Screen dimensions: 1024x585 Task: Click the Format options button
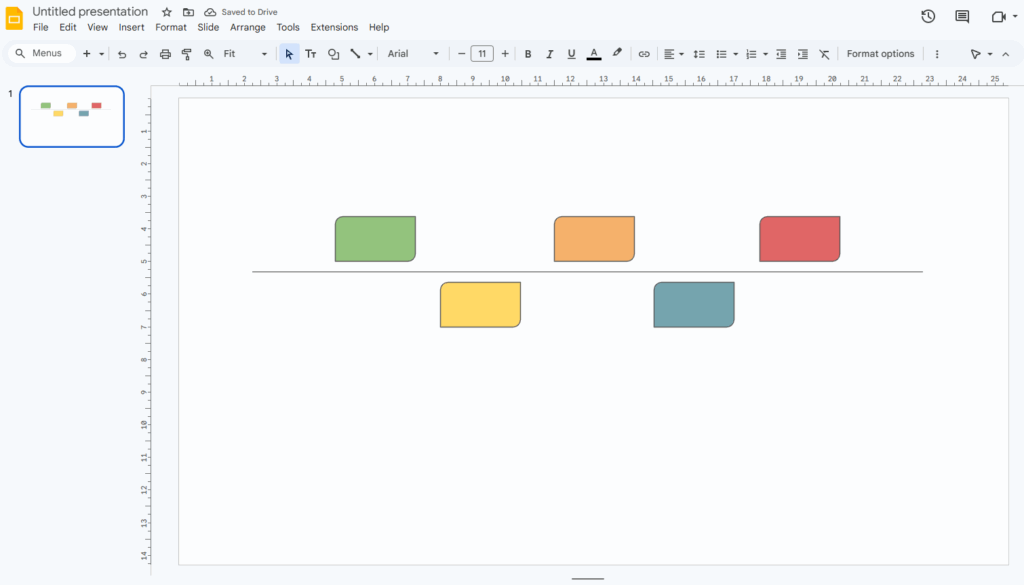[880, 54]
